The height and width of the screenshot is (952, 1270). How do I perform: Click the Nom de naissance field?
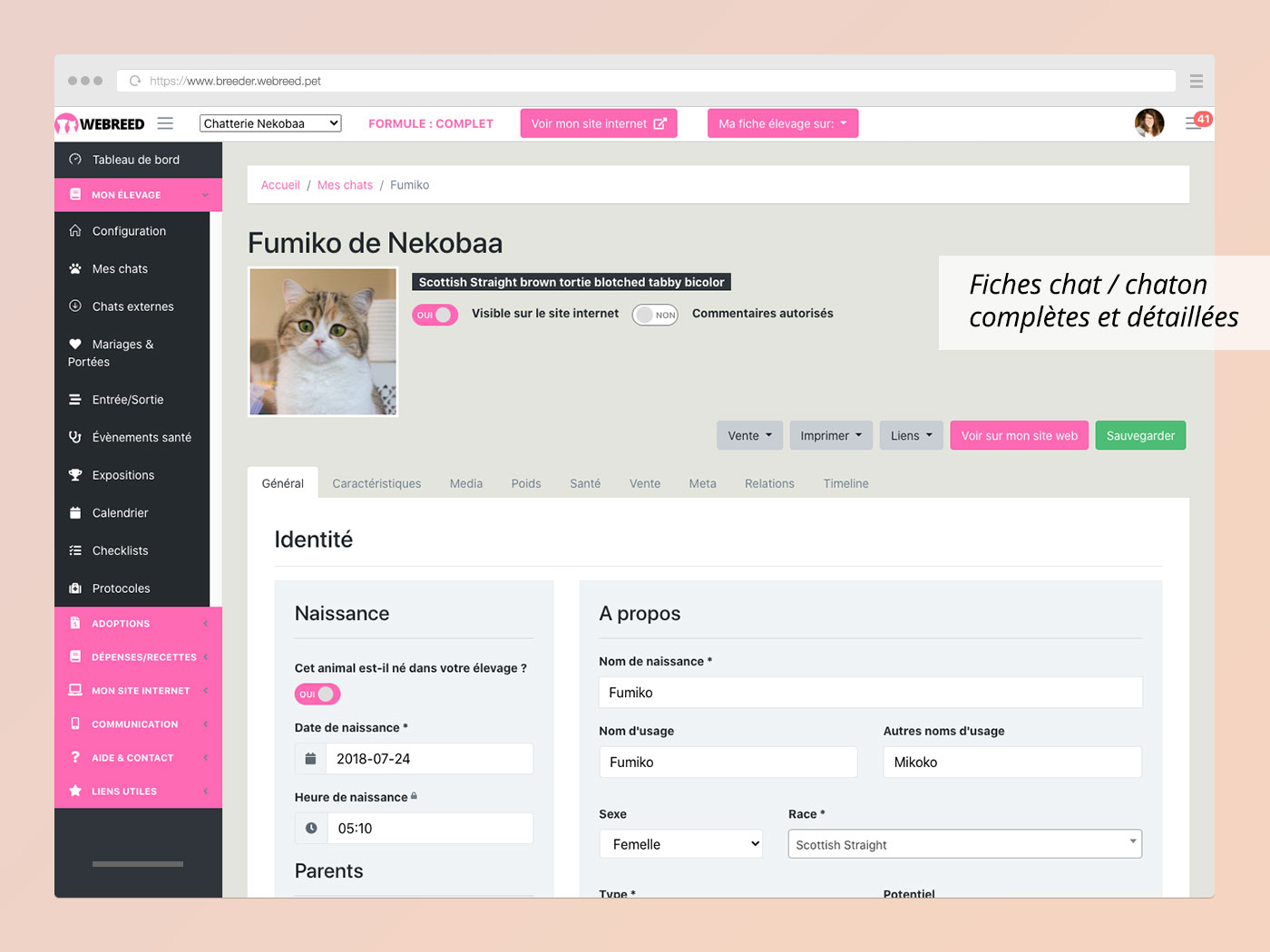coord(871,693)
